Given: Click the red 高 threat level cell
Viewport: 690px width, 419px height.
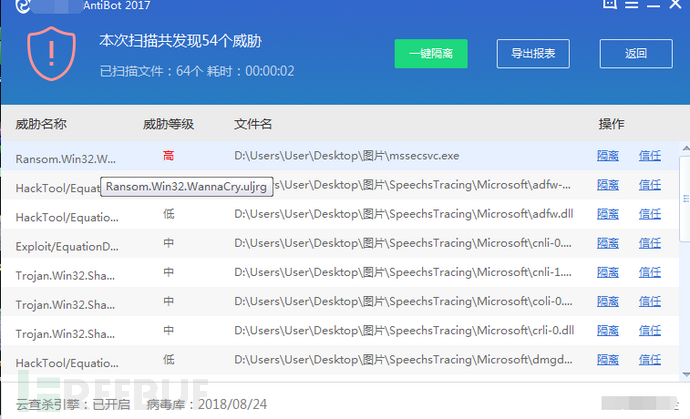Looking at the screenshot, I should (169, 155).
